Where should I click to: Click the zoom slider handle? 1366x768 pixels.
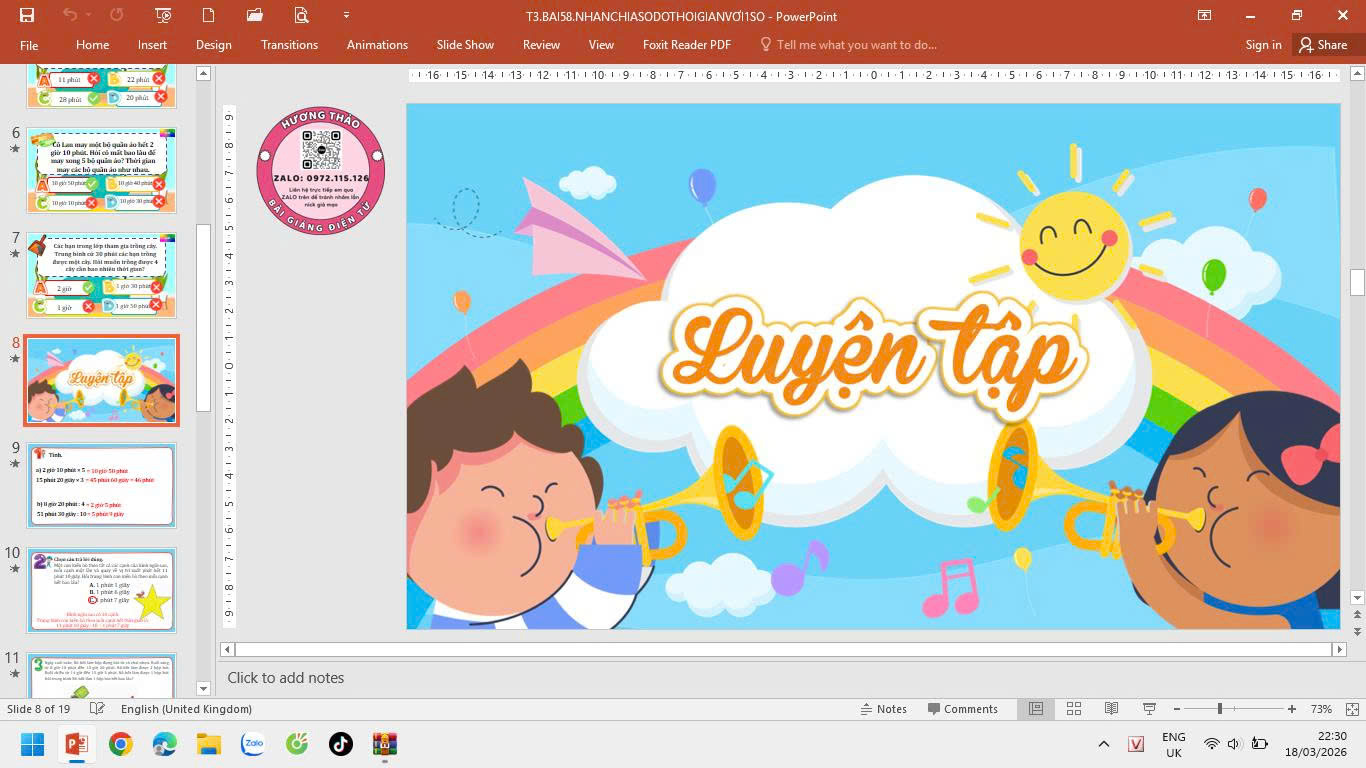coord(1219,709)
